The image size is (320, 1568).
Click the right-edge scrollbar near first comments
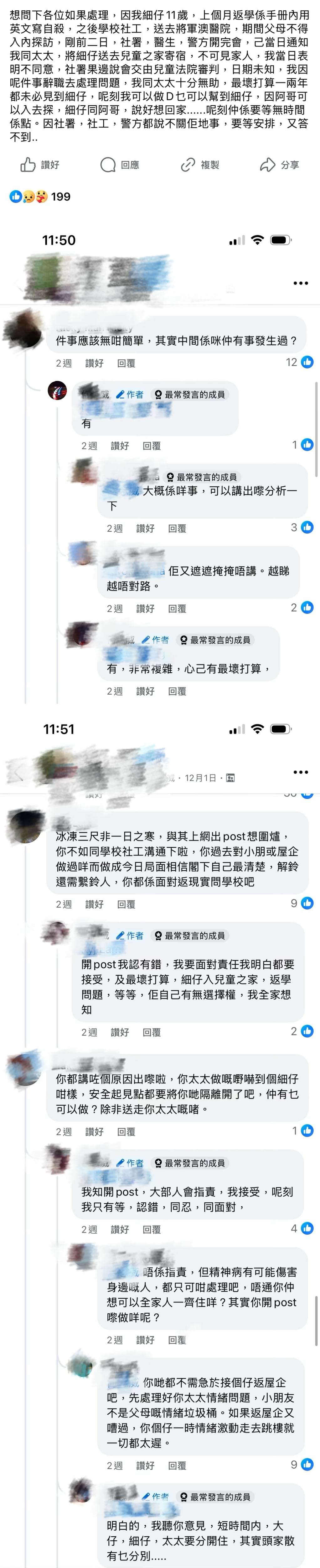316,429
